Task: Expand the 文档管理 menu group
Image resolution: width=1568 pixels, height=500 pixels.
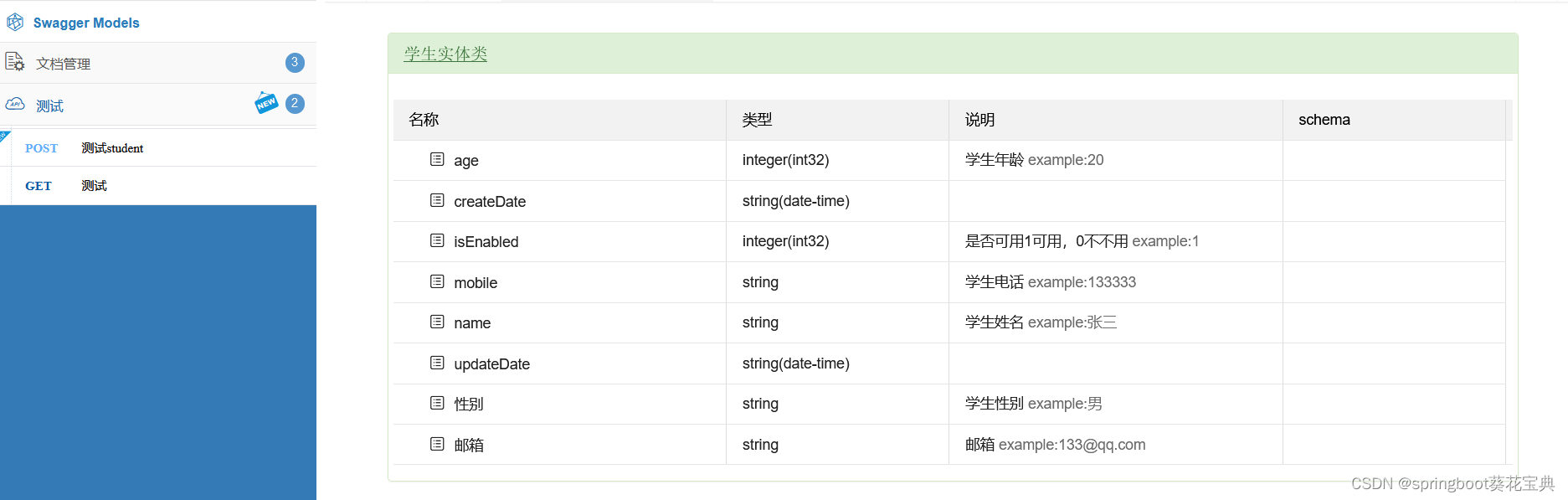Action: click(158, 63)
